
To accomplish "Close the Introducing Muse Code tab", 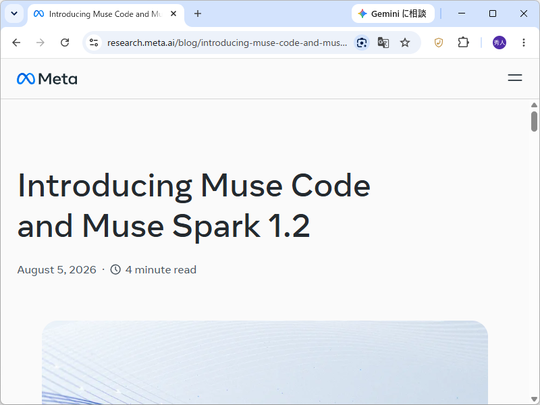I will coord(174,14).
